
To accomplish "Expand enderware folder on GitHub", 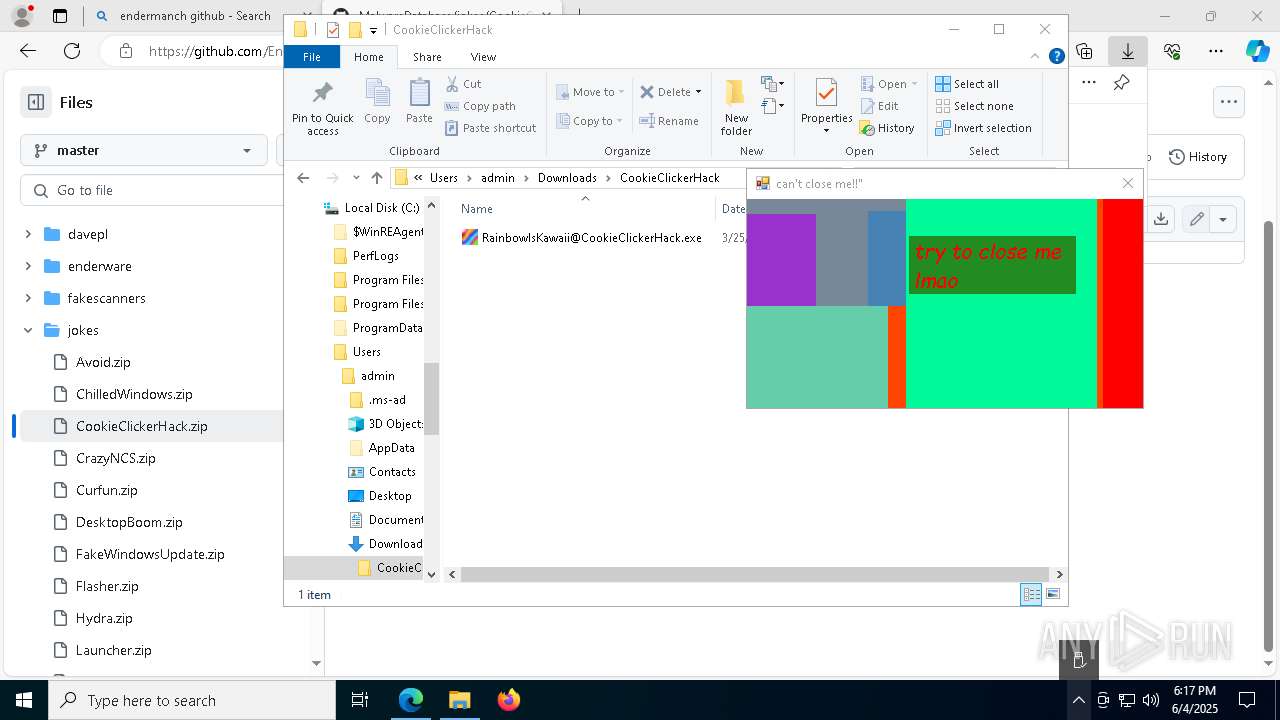I will (28, 266).
